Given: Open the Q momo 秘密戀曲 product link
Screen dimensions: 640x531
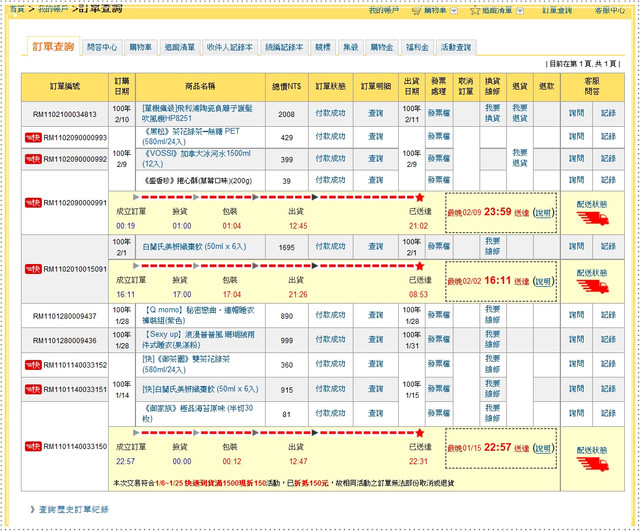Looking at the screenshot, I should click(x=198, y=315).
